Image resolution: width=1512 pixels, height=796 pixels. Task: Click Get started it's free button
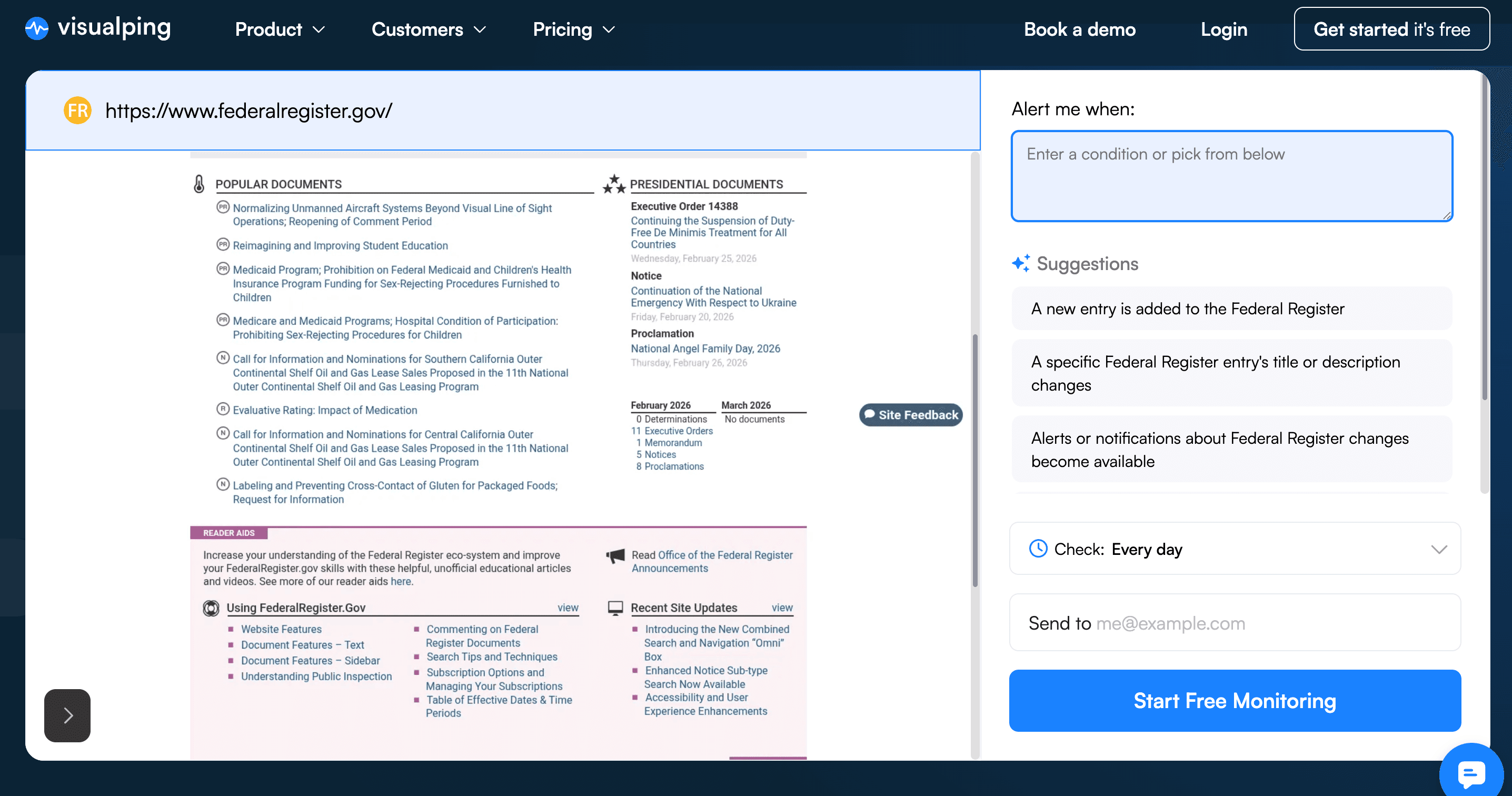1391,29
